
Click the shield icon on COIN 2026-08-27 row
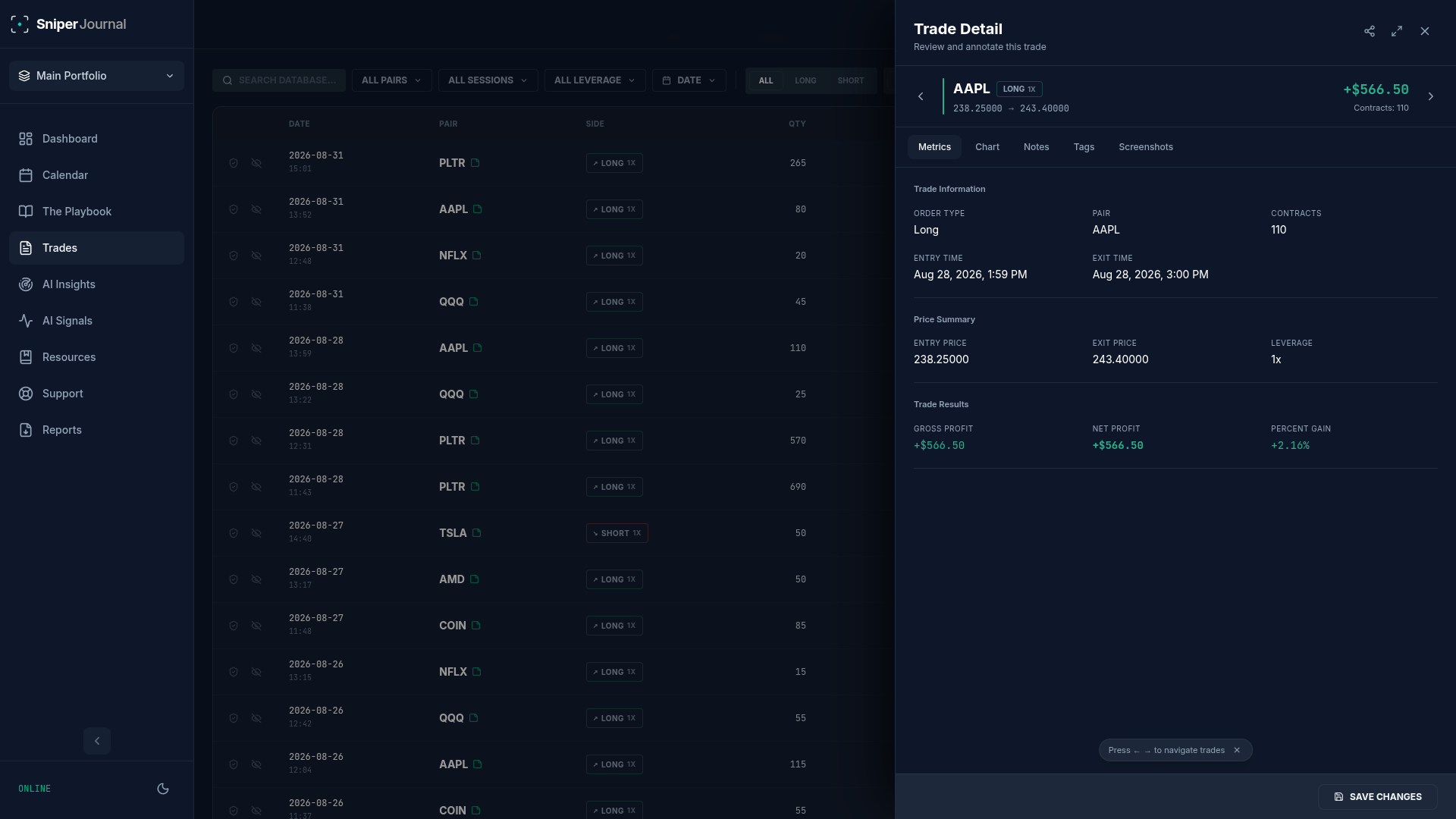click(x=234, y=626)
